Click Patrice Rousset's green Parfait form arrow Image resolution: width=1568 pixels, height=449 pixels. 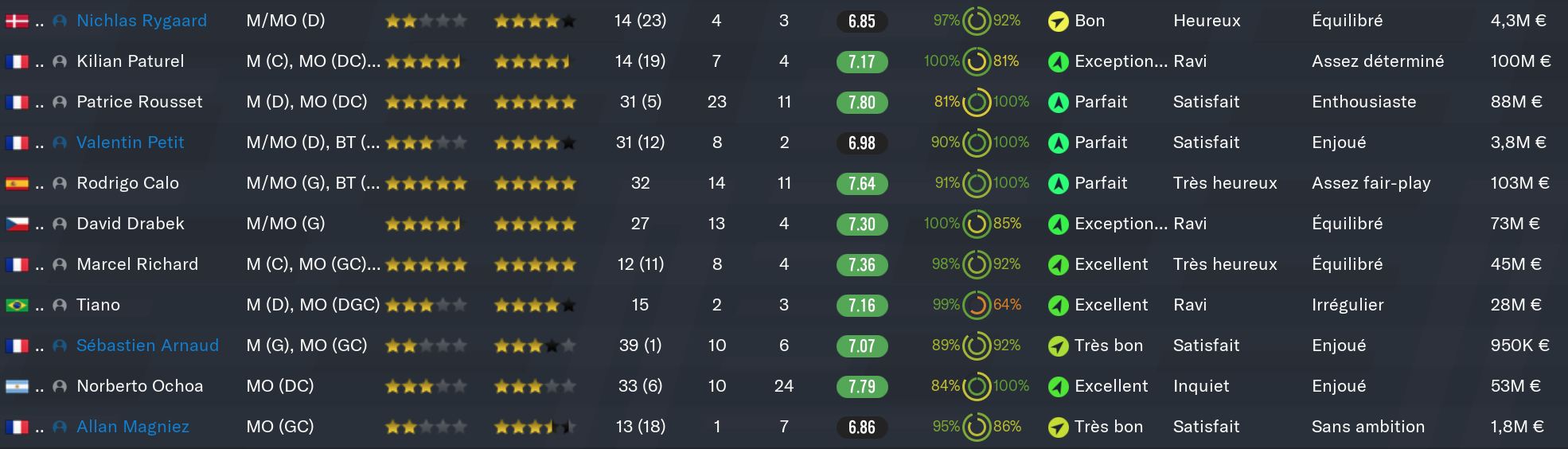click(1058, 103)
